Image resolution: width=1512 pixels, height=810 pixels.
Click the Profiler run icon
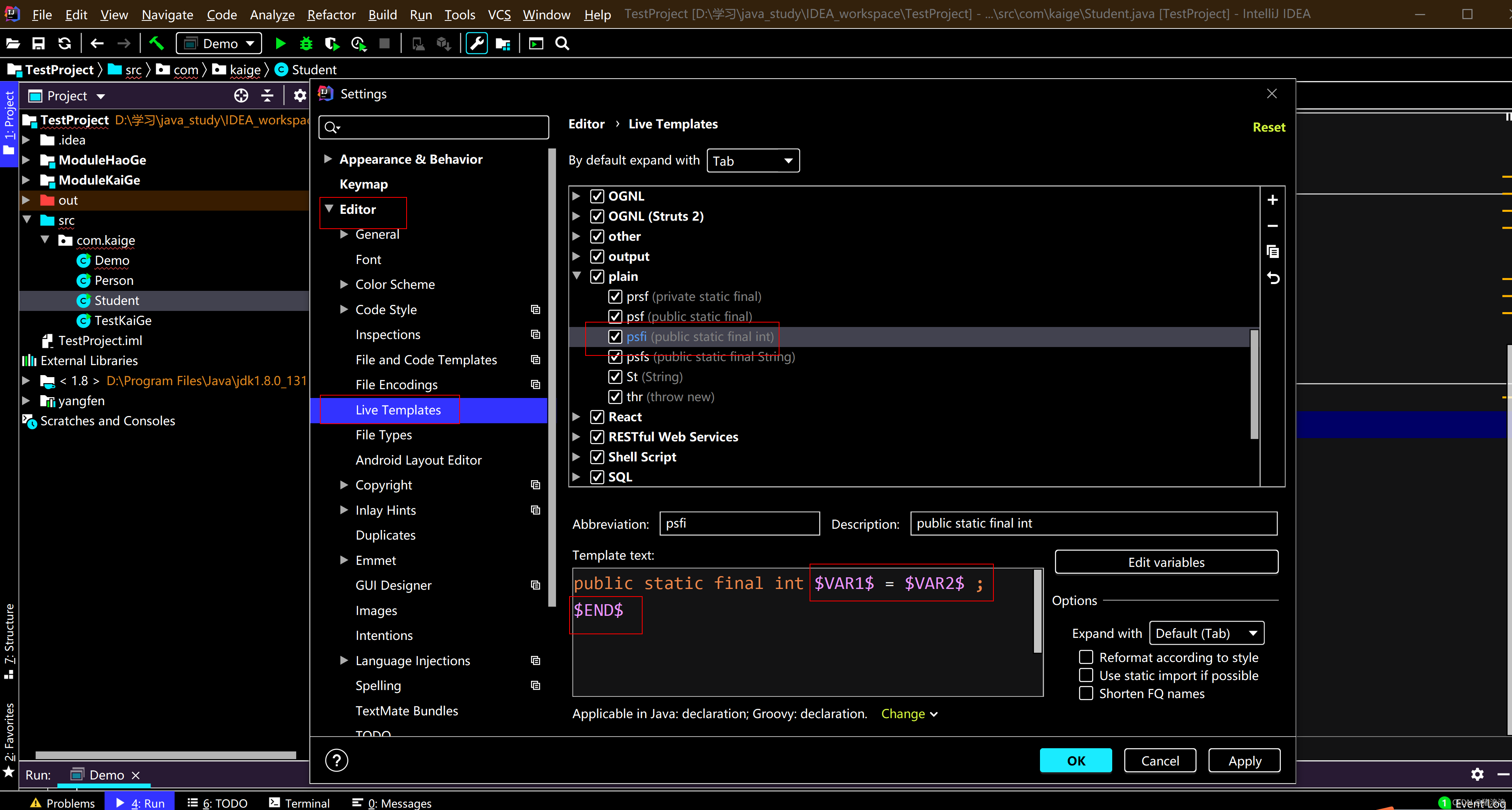coord(358,43)
